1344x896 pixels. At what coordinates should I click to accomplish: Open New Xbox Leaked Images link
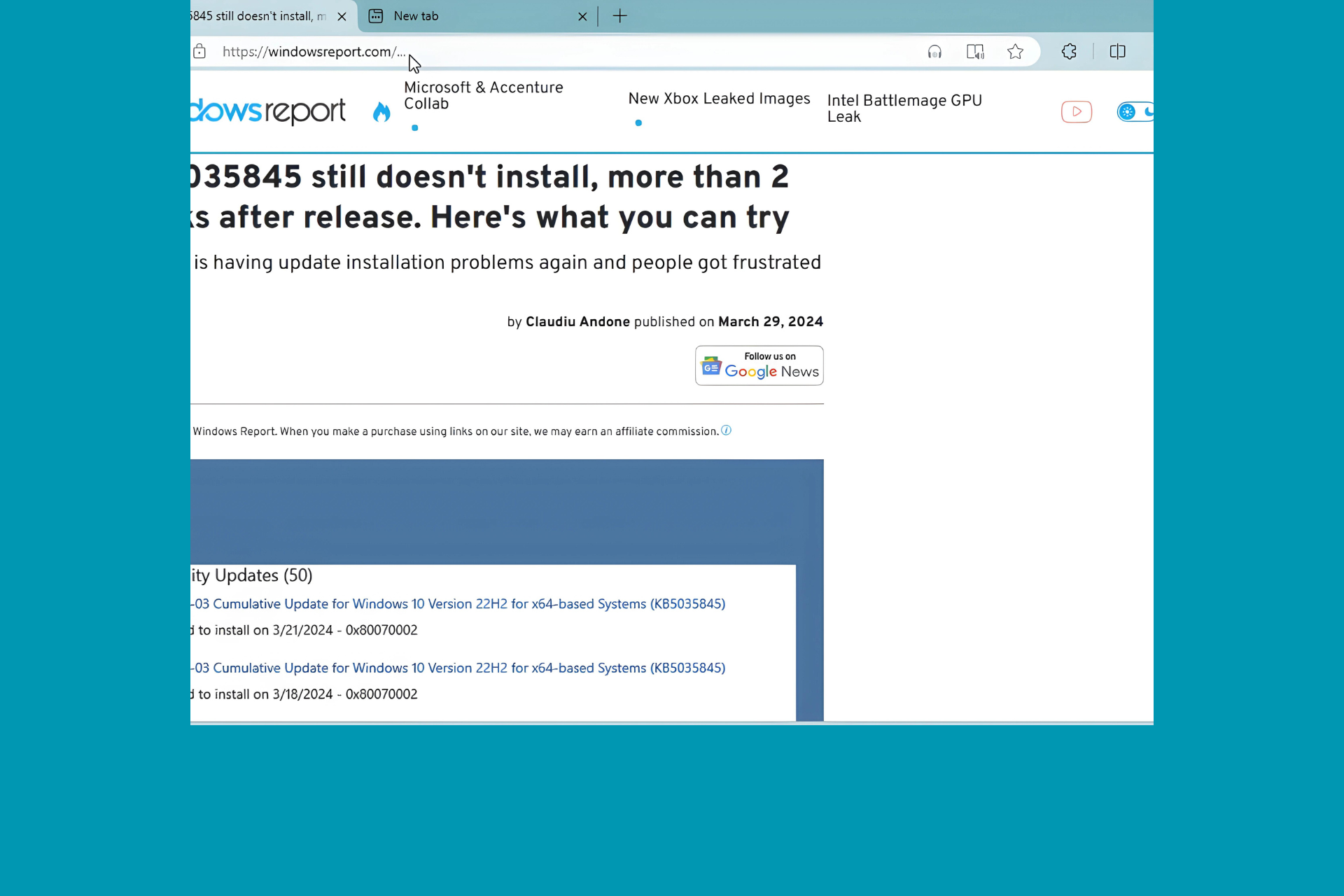(x=719, y=99)
